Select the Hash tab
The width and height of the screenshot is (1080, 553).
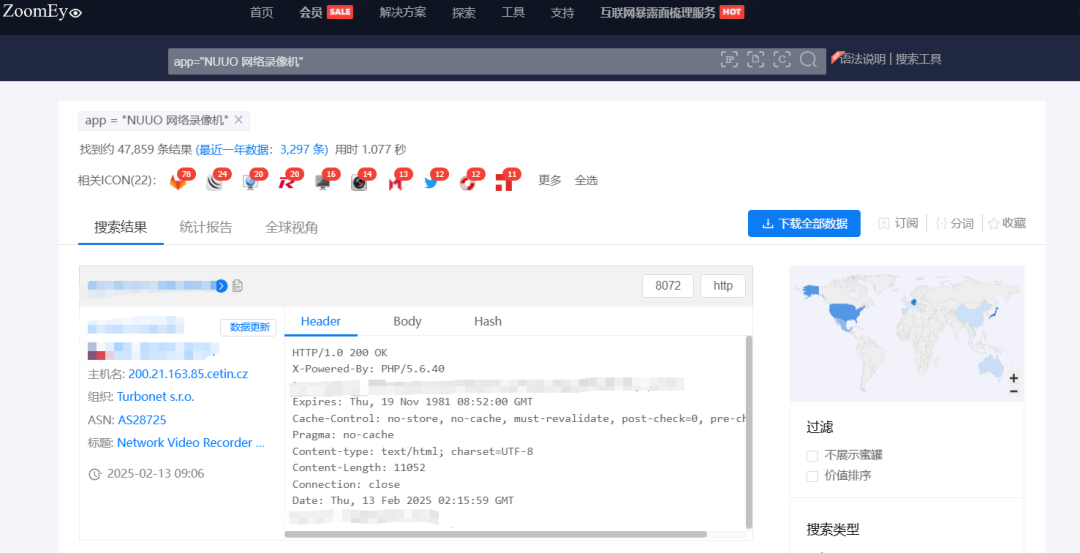(488, 322)
